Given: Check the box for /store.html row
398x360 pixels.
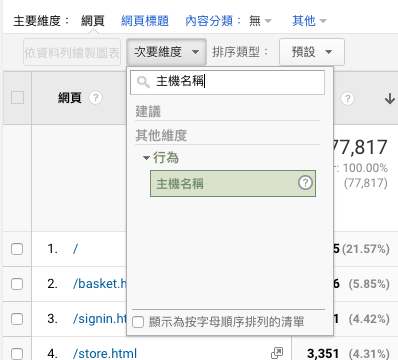Looking at the screenshot, I should pos(17,354).
